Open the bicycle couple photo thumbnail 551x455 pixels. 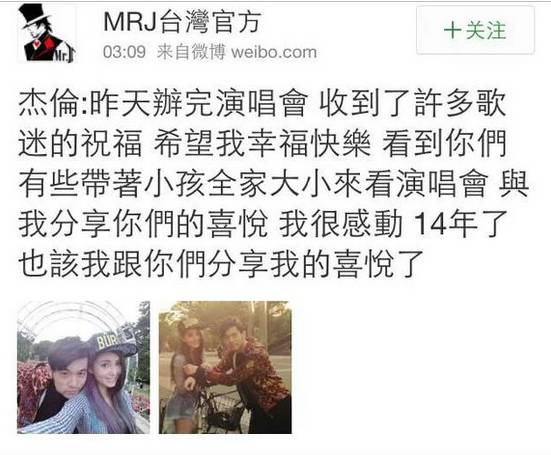click(225, 367)
